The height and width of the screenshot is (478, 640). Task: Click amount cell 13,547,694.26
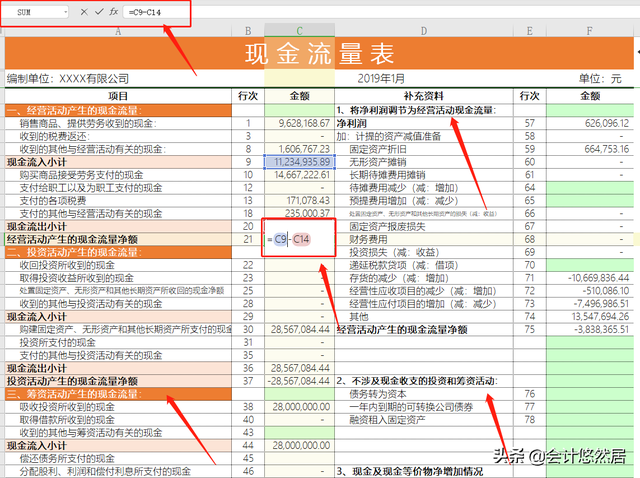(x=590, y=317)
